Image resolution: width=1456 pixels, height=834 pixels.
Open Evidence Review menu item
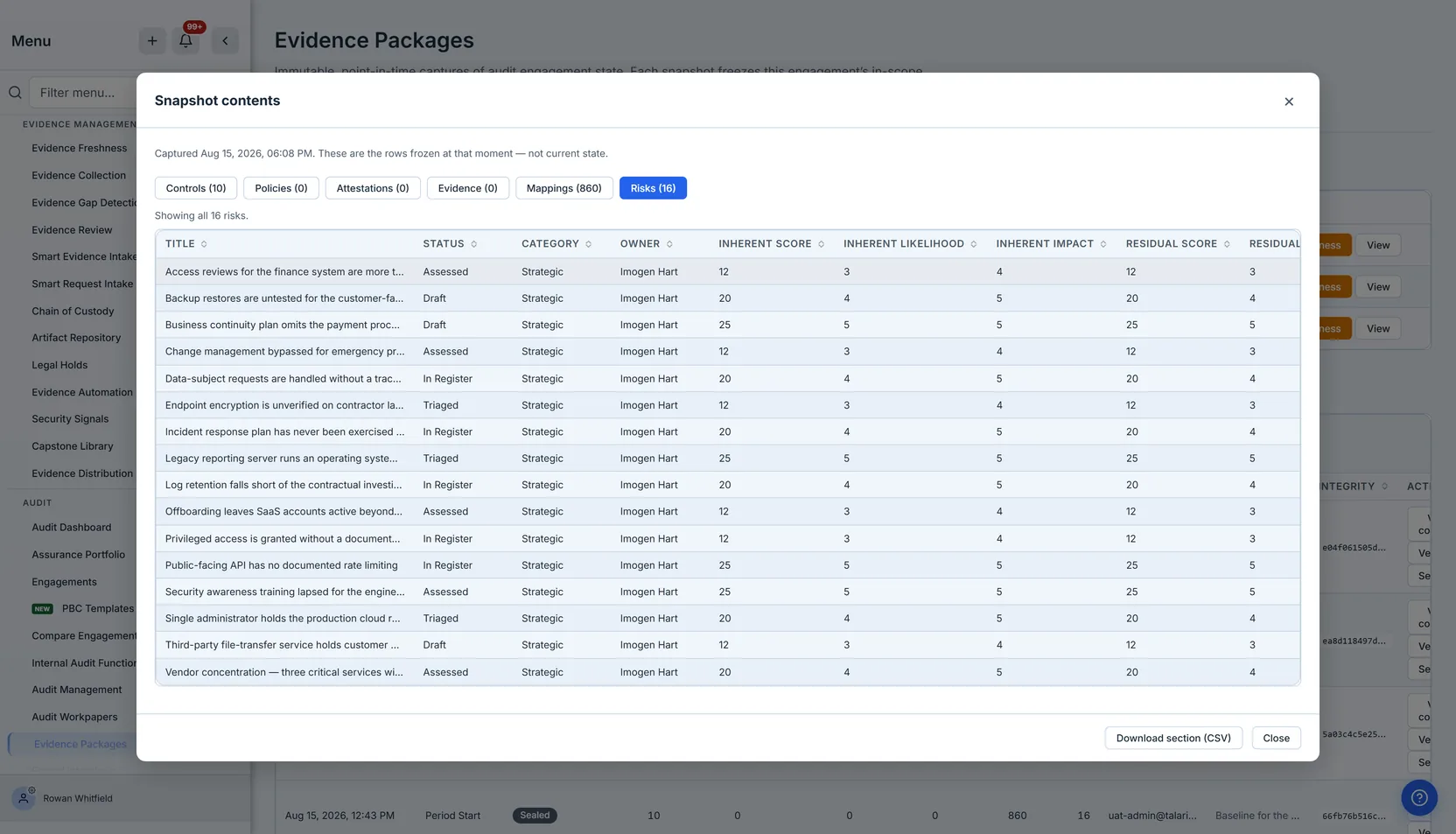pyautogui.click(x=72, y=230)
